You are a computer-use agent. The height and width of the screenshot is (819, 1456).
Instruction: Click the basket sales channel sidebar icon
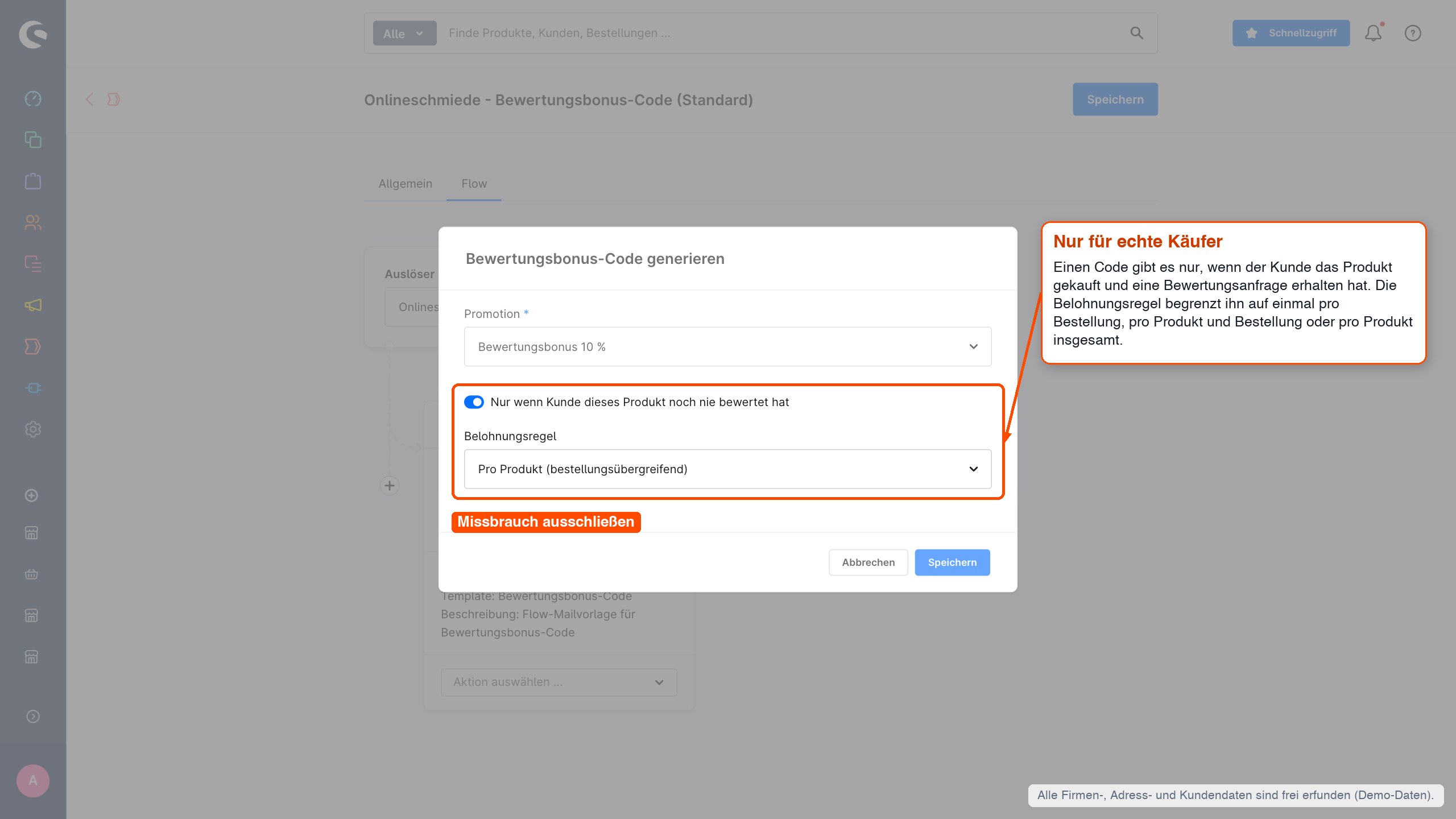click(32, 574)
